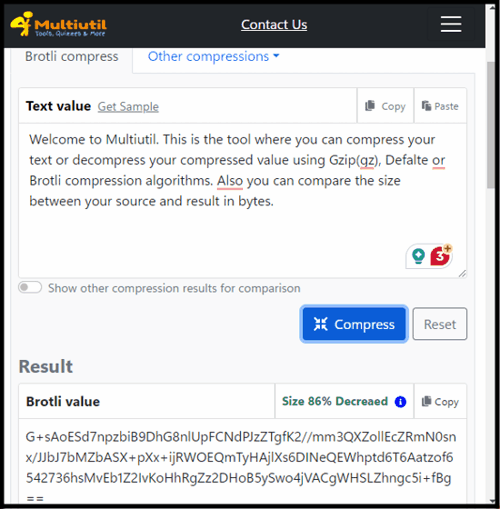Toggle show other compression results switch
Viewport: 500px width, 509px height.
pyautogui.click(x=30, y=287)
